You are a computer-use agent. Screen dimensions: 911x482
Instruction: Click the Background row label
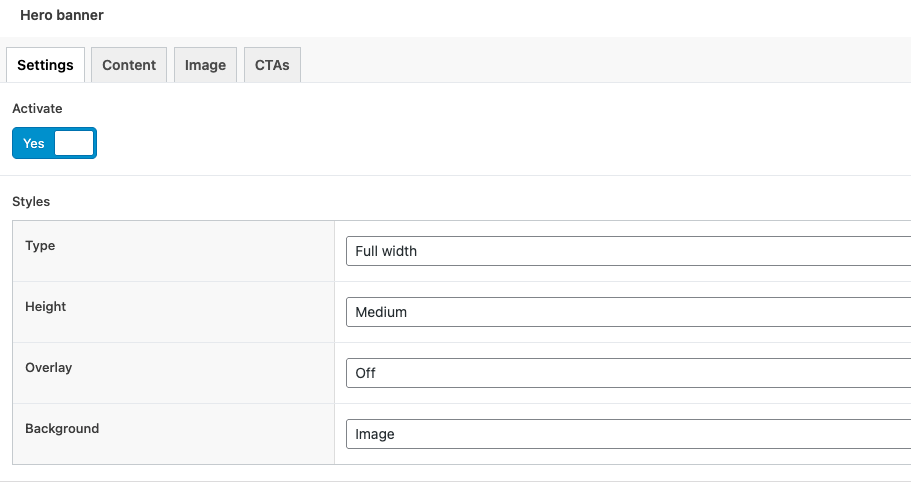[x=62, y=429]
